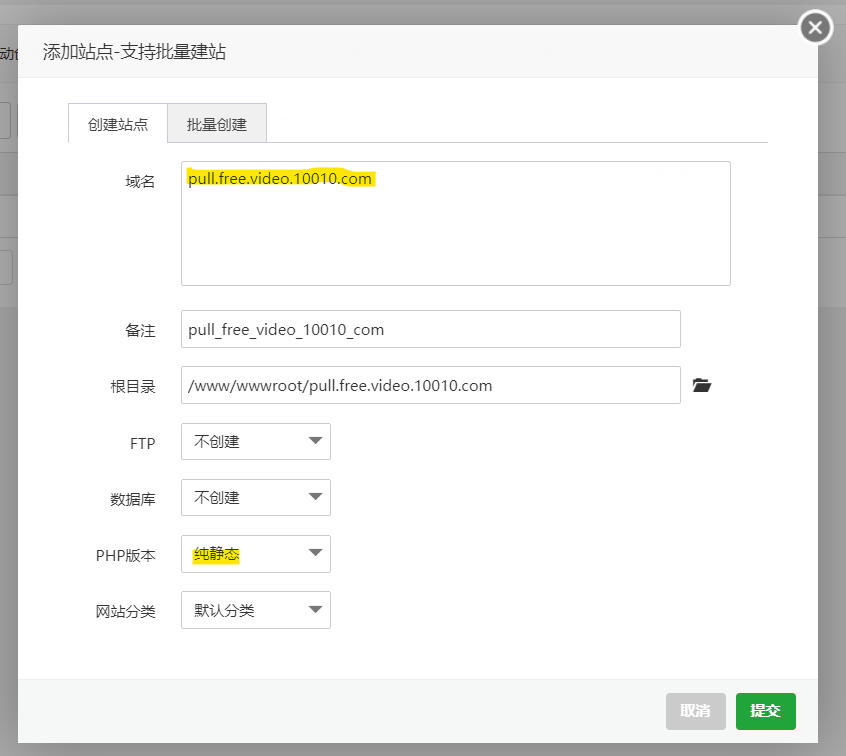
Task: Expand the FTP dropdown
Action: click(x=256, y=441)
